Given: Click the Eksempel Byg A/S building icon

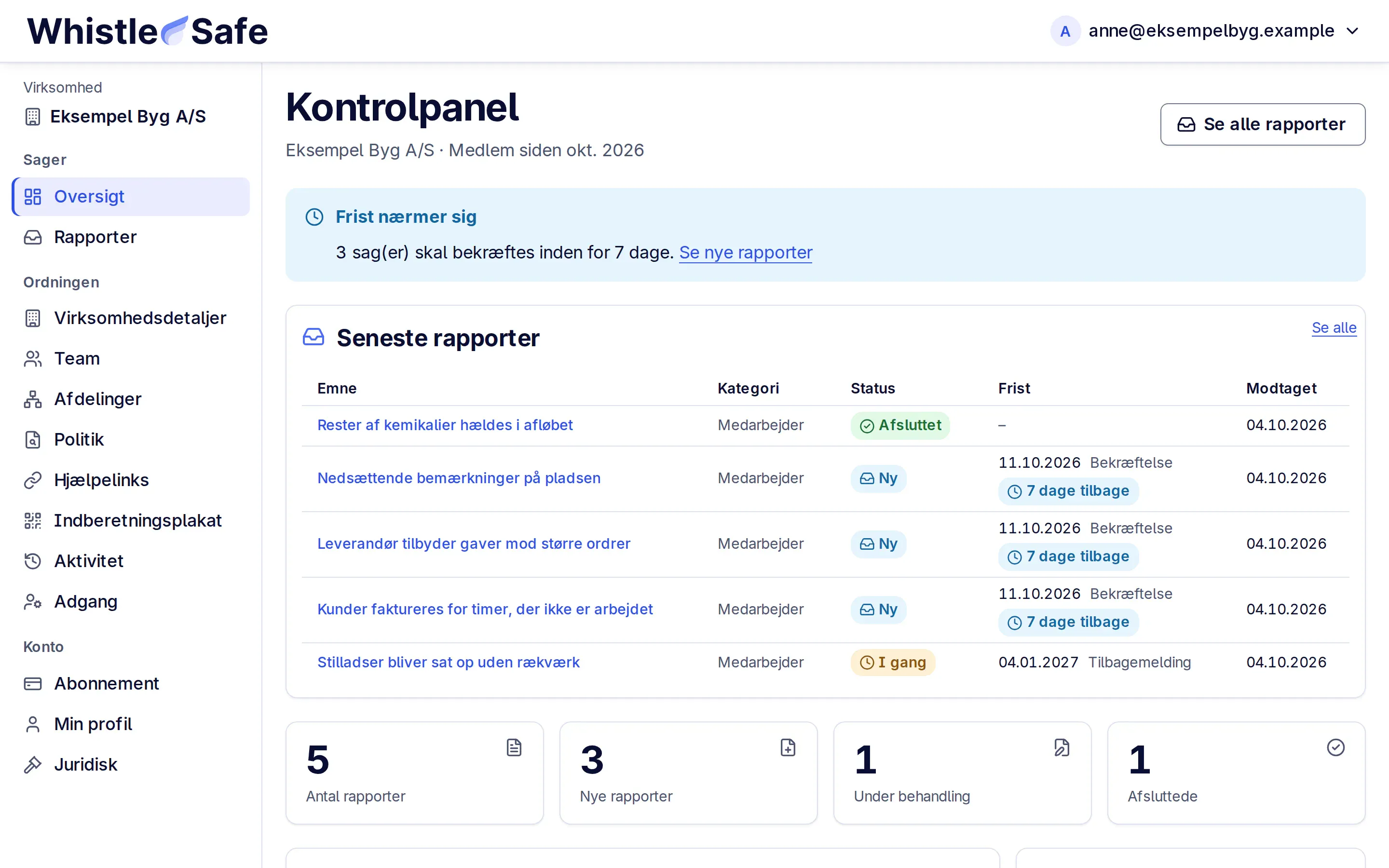Looking at the screenshot, I should [33, 117].
